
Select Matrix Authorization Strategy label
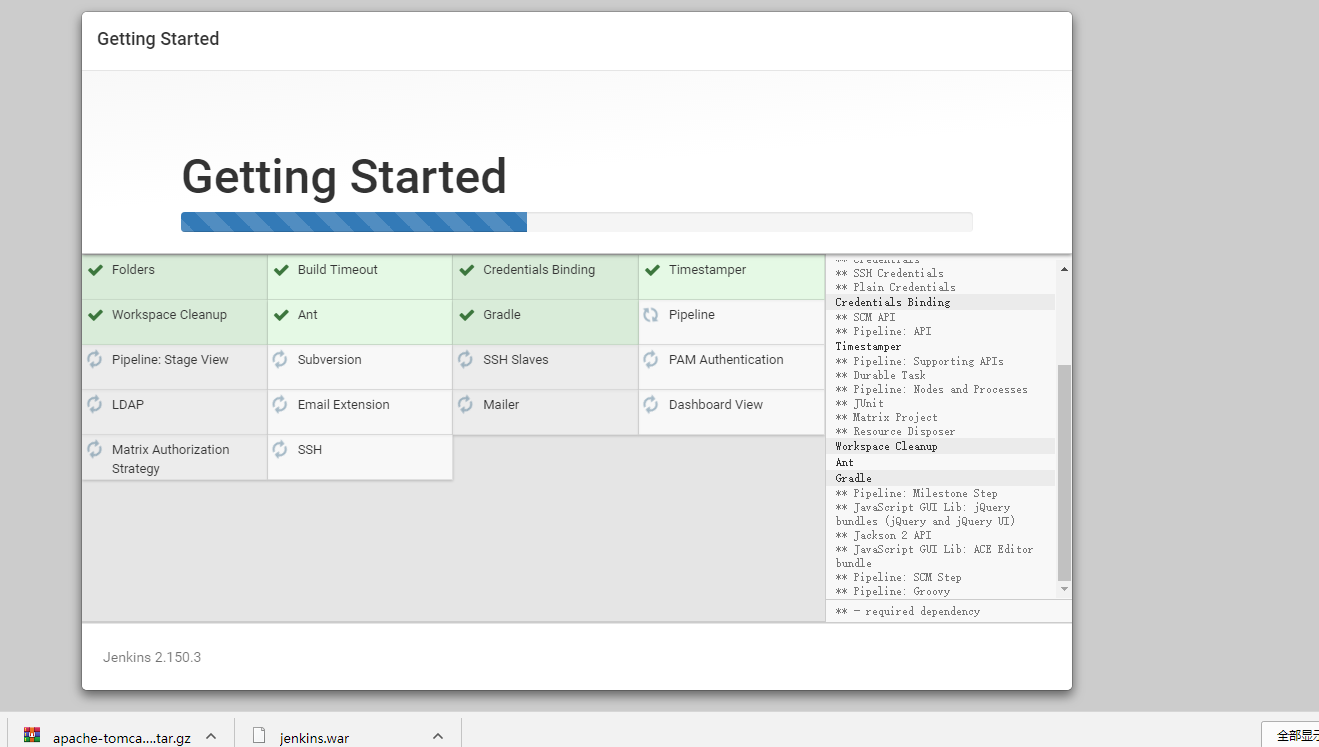171,459
